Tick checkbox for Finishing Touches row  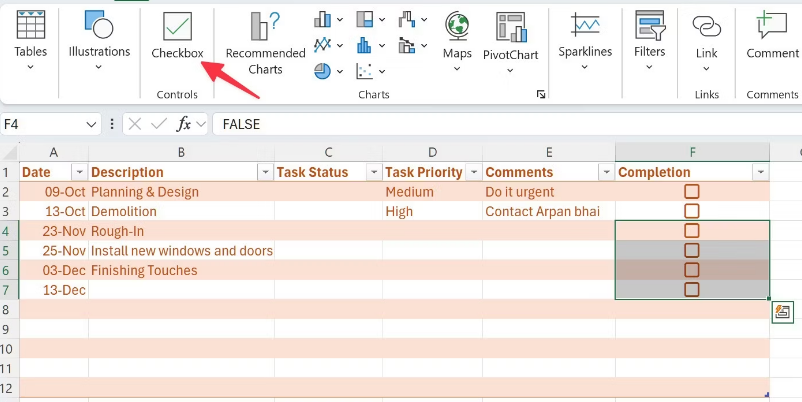692,270
